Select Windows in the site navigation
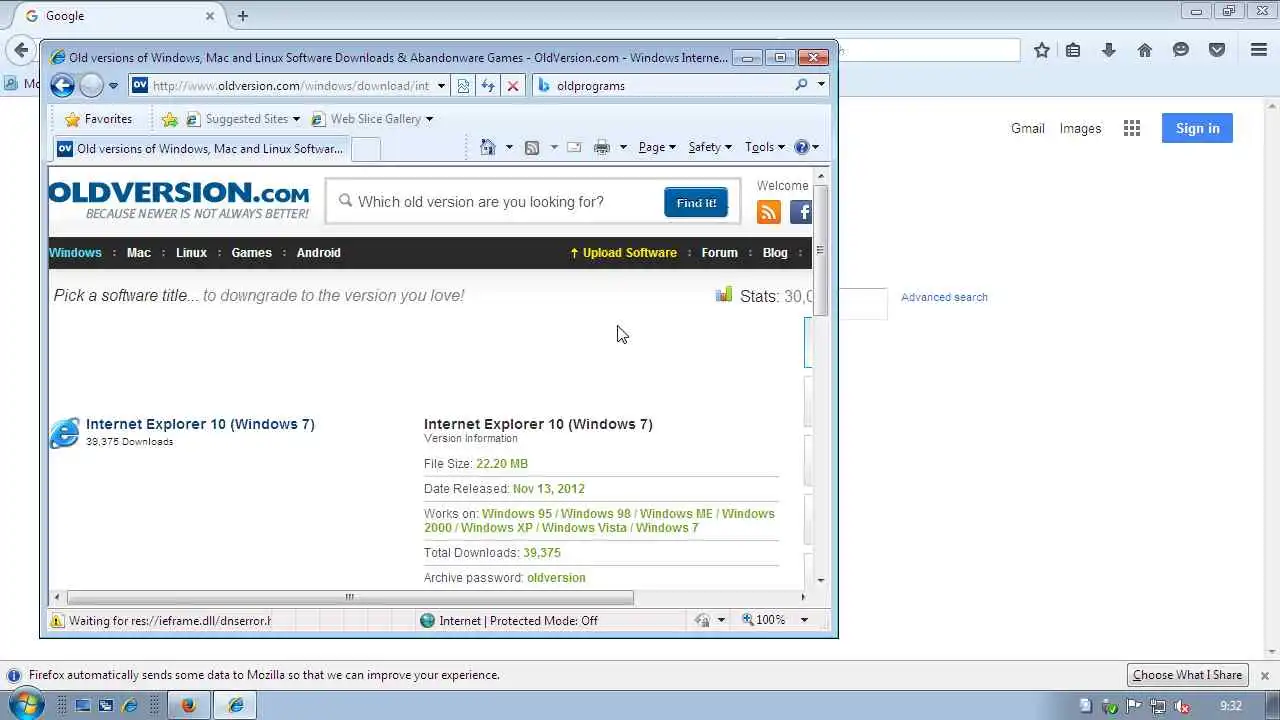The image size is (1280, 720). [75, 253]
